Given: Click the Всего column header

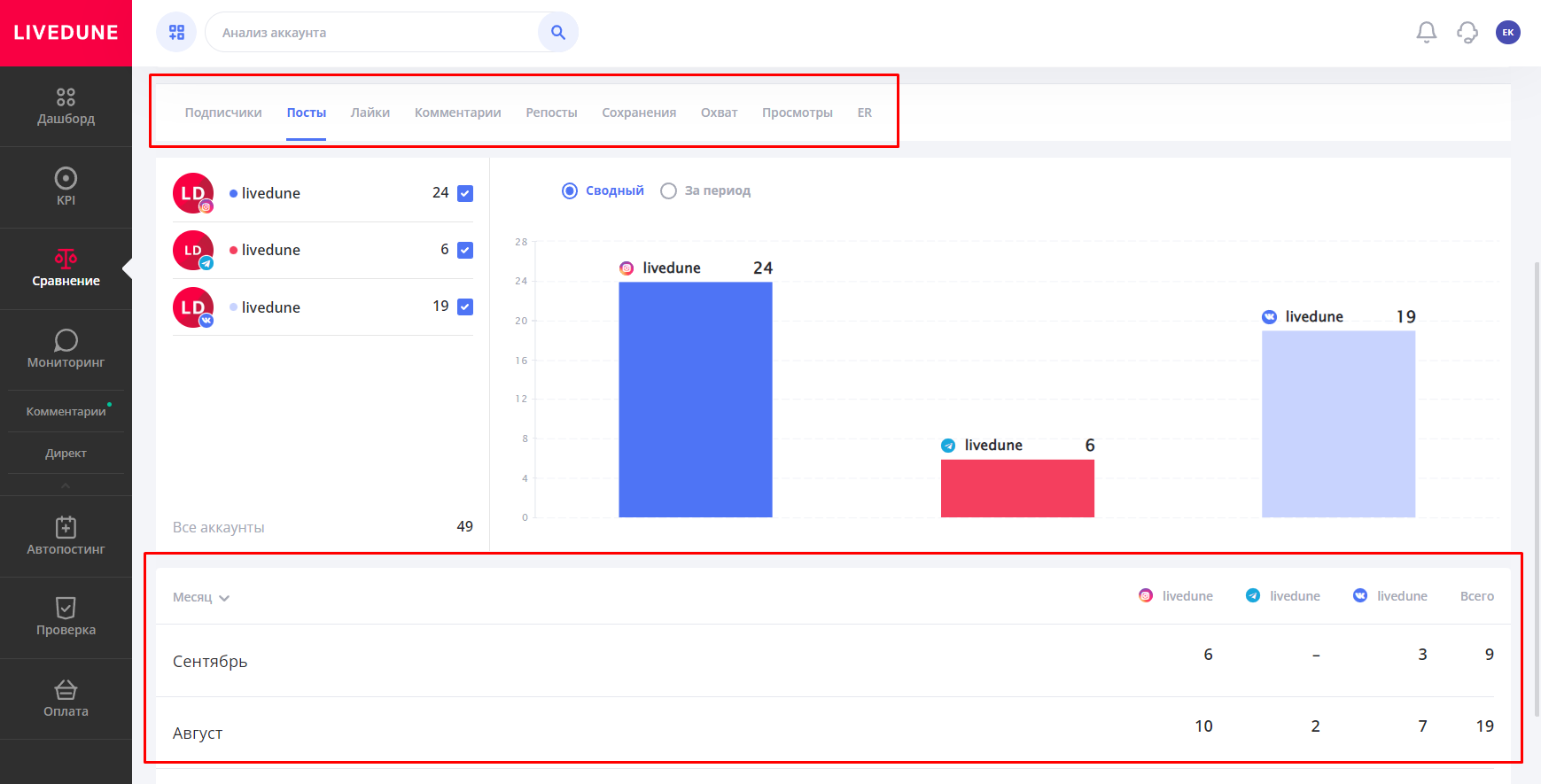Looking at the screenshot, I should pos(1477,596).
